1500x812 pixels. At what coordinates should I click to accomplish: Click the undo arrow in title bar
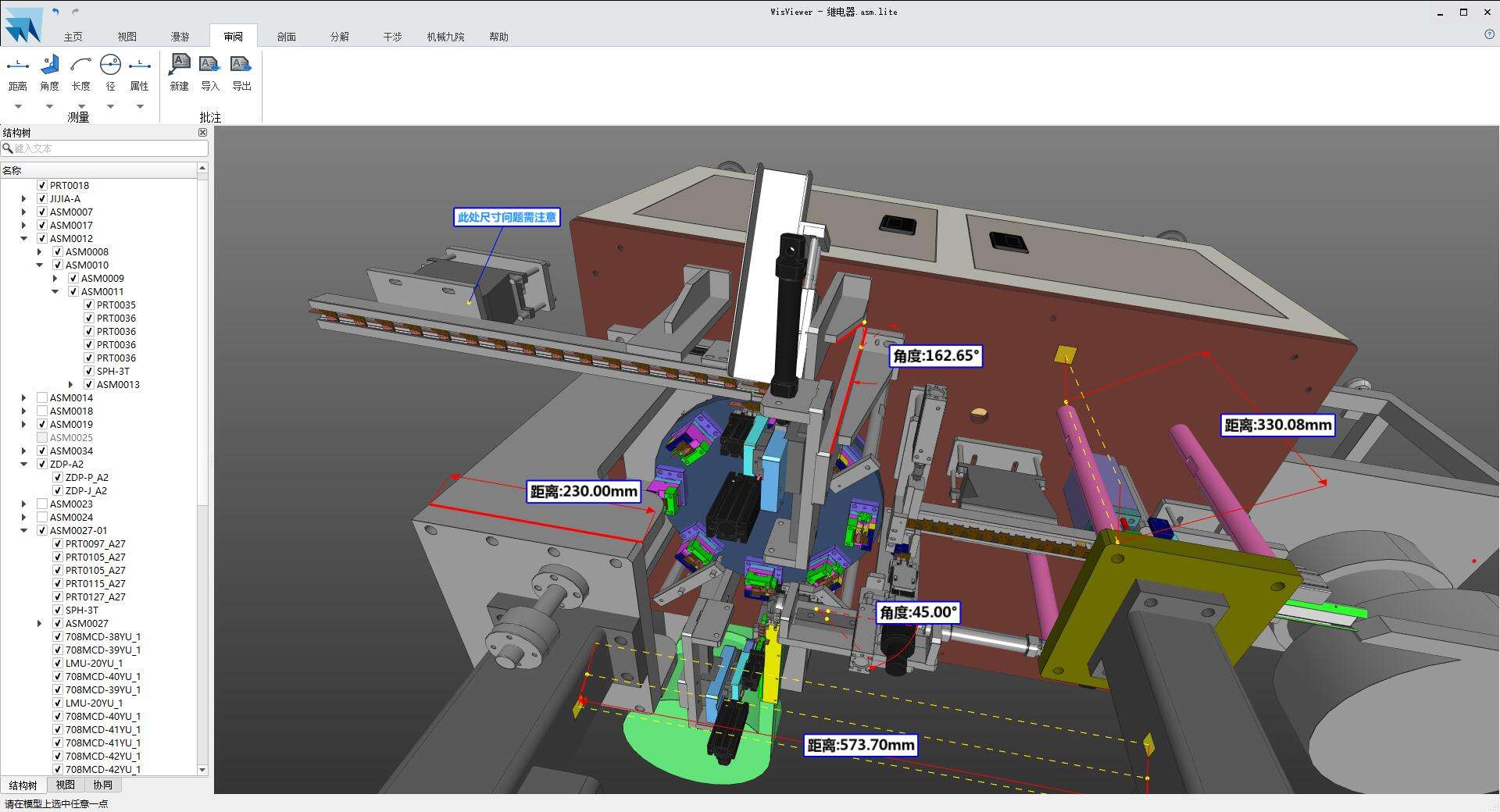(55, 12)
